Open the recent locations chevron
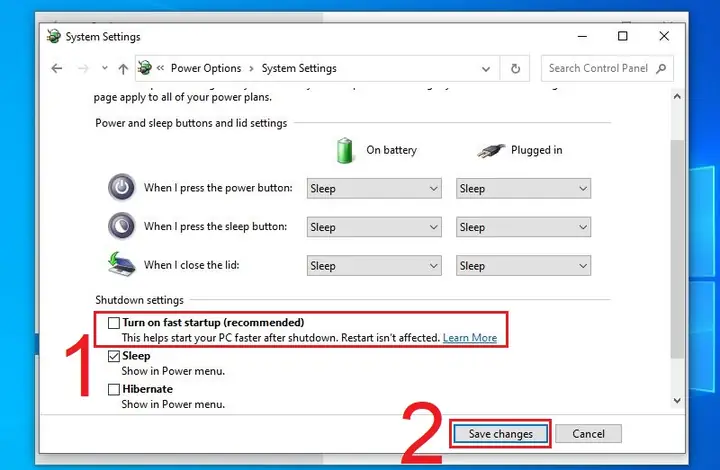 (105, 68)
